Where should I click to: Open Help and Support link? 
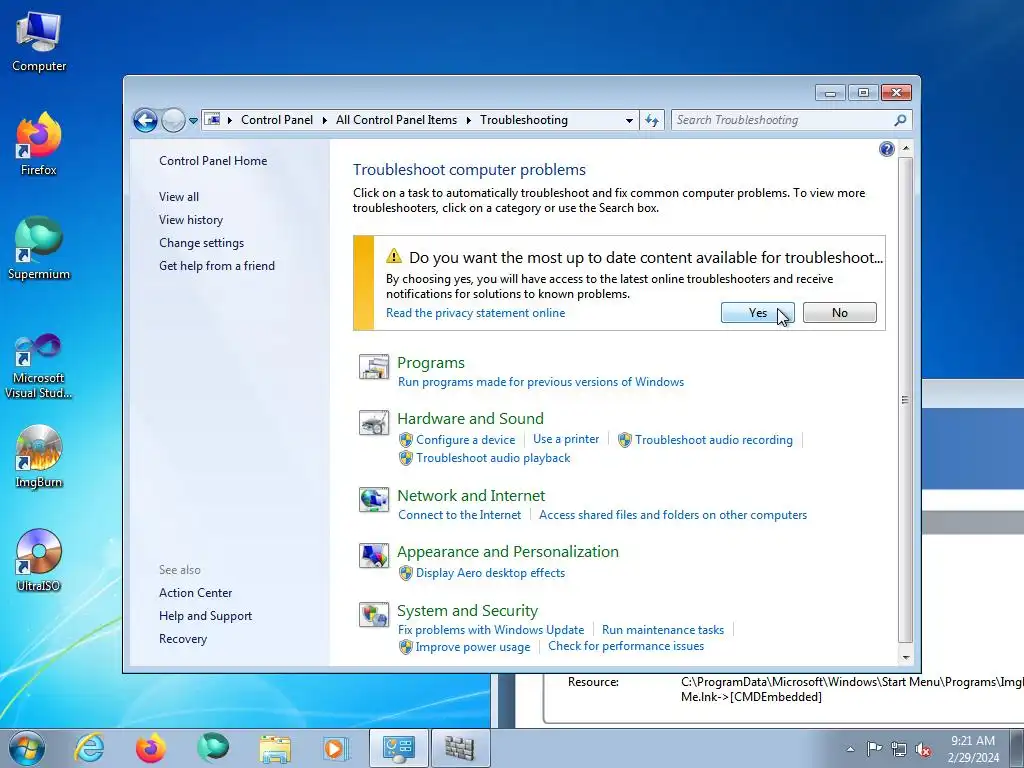pos(205,616)
